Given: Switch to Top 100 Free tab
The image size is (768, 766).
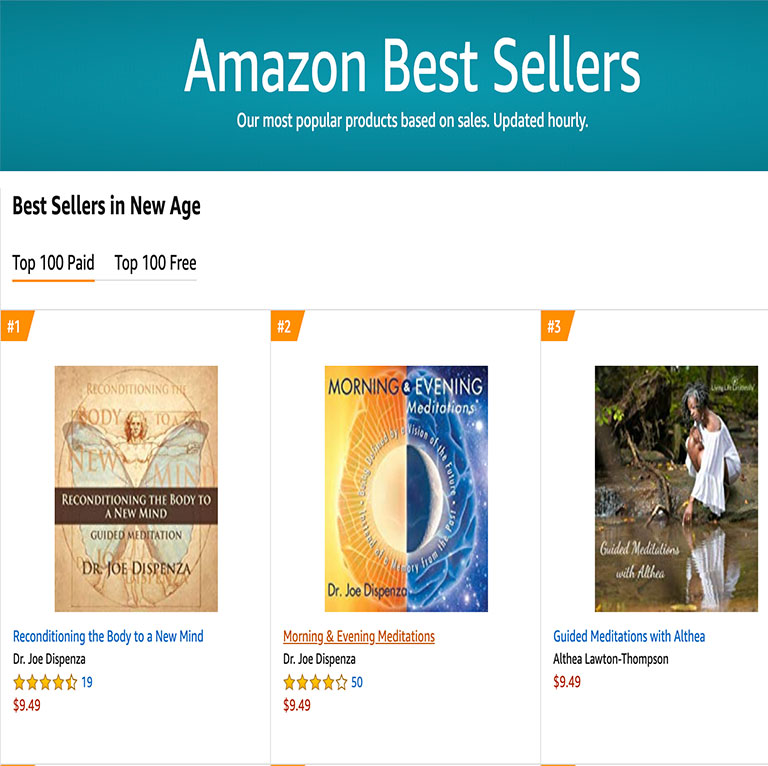Looking at the screenshot, I should tap(155, 263).
